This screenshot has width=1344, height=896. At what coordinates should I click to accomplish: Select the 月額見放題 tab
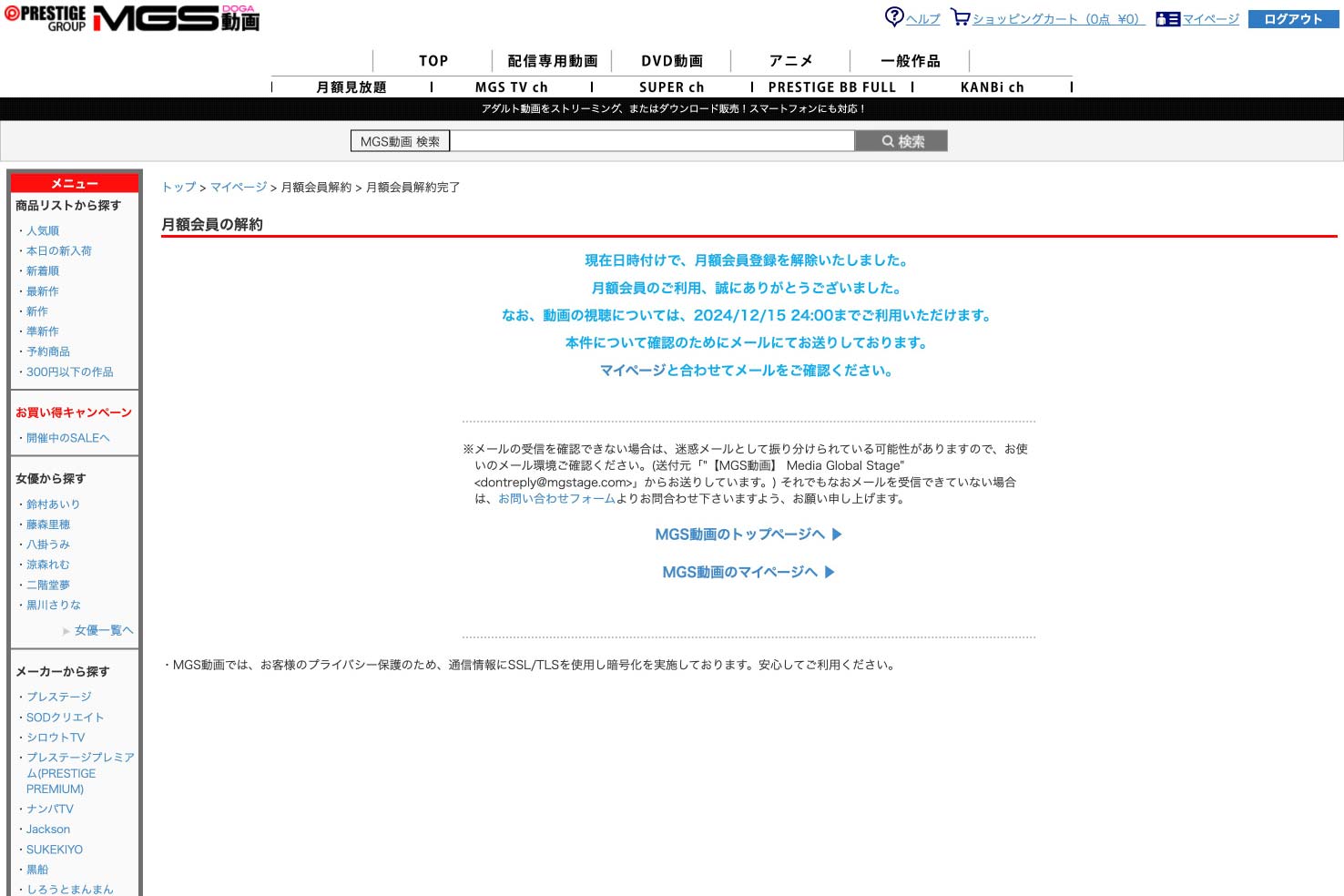[351, 87]
